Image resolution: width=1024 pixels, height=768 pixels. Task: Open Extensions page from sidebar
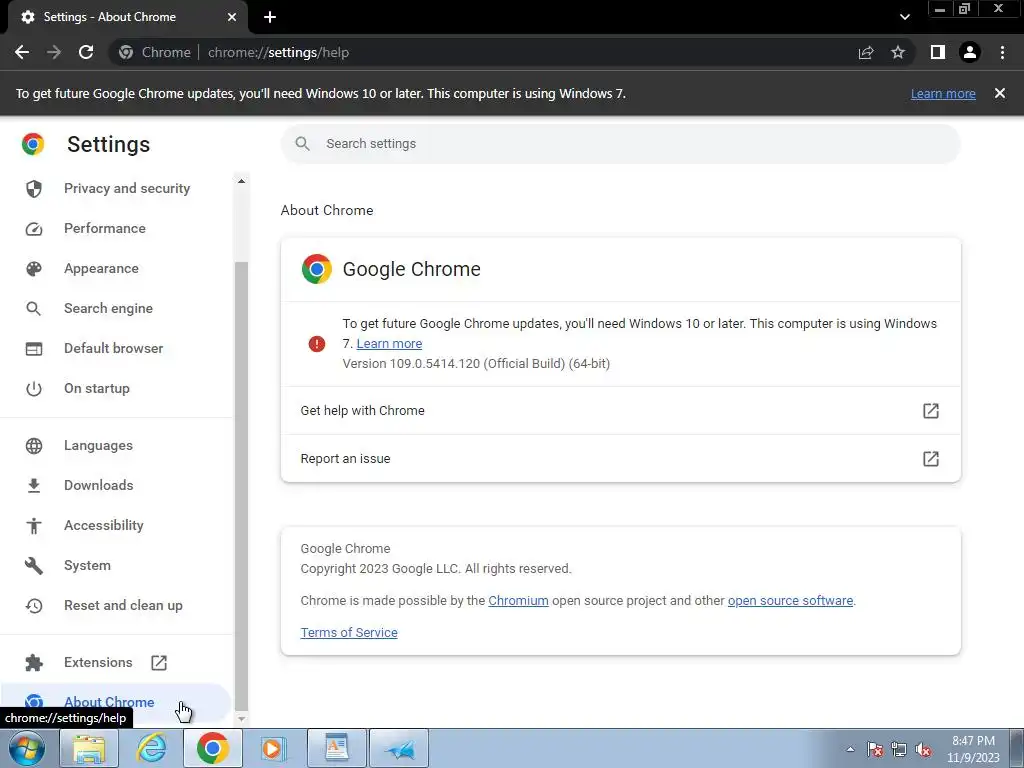click(x=116, y=662)
